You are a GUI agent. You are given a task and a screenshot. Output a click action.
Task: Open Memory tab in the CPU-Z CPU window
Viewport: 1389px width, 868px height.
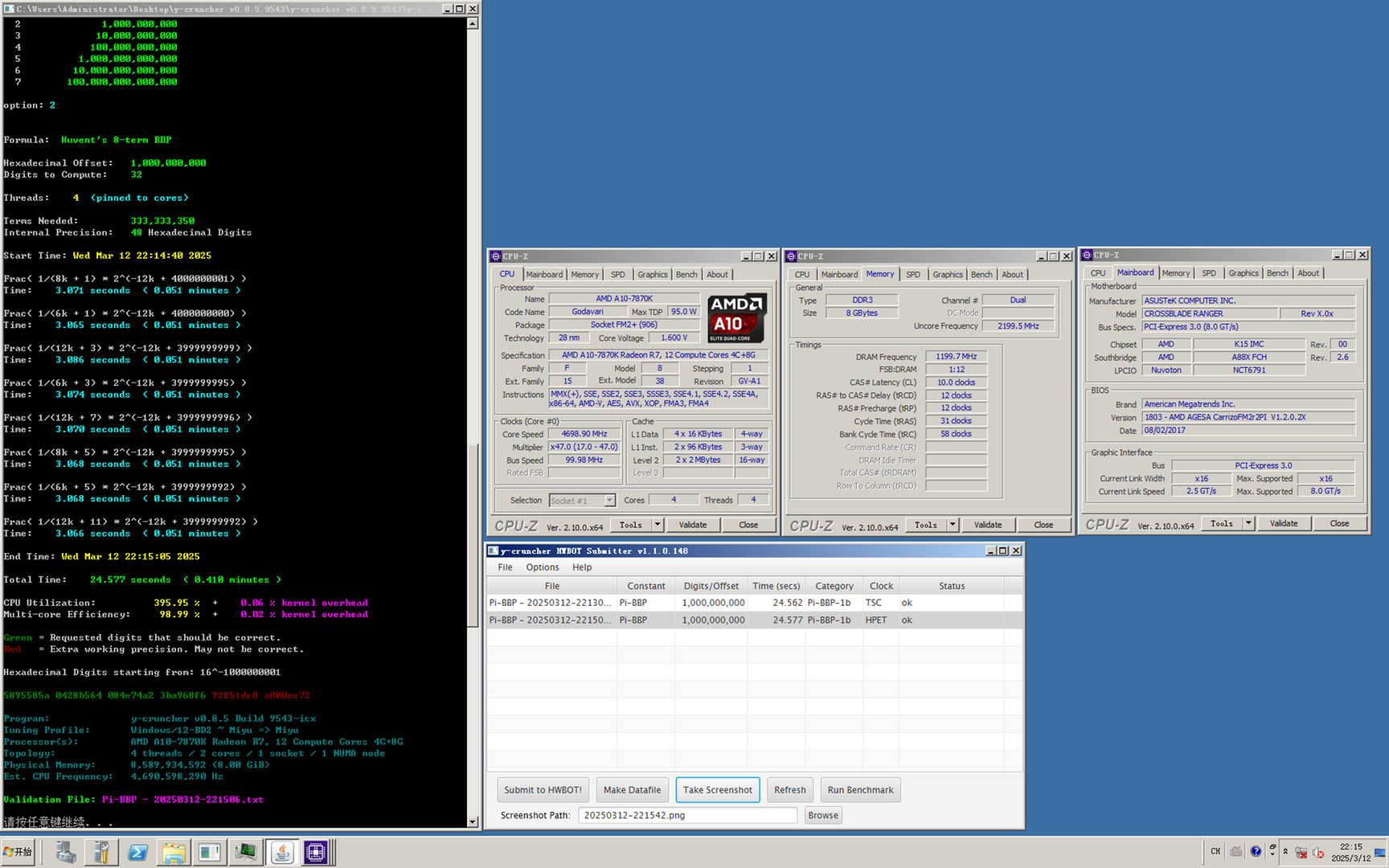pos(584,275)
